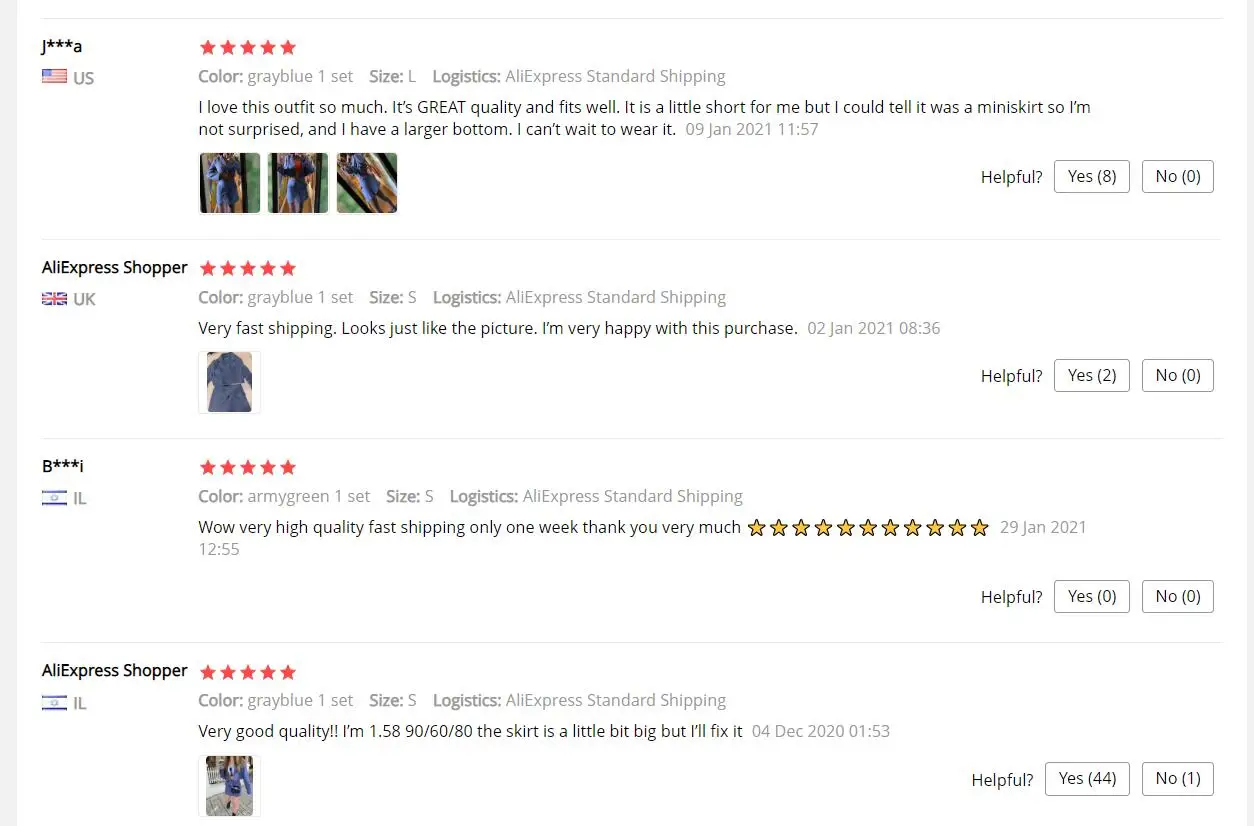Image resolution: width=1254 pixels, height=826 pixels.
Task: Mark J***a's review helpful with Yes (8)
Action: 1092,176
